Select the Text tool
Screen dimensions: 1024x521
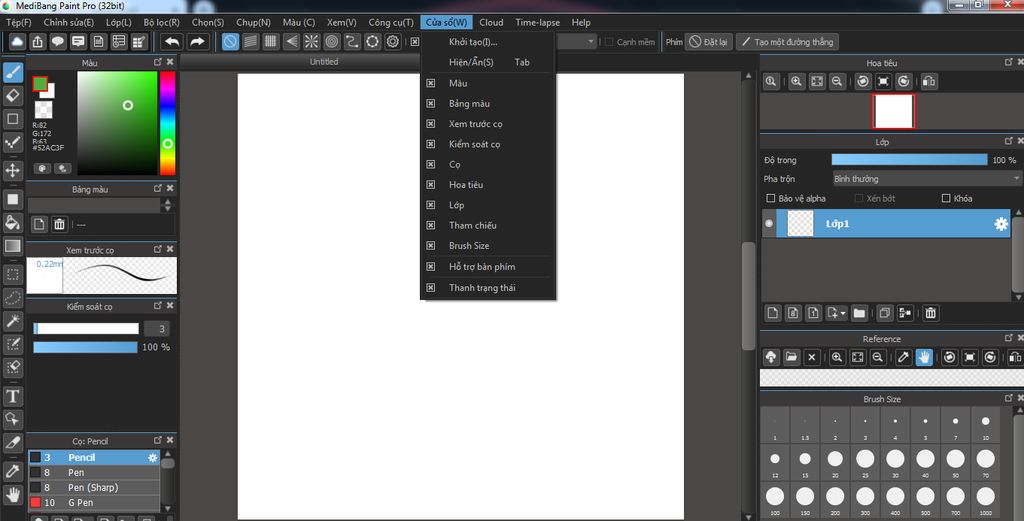pos(13,396)
